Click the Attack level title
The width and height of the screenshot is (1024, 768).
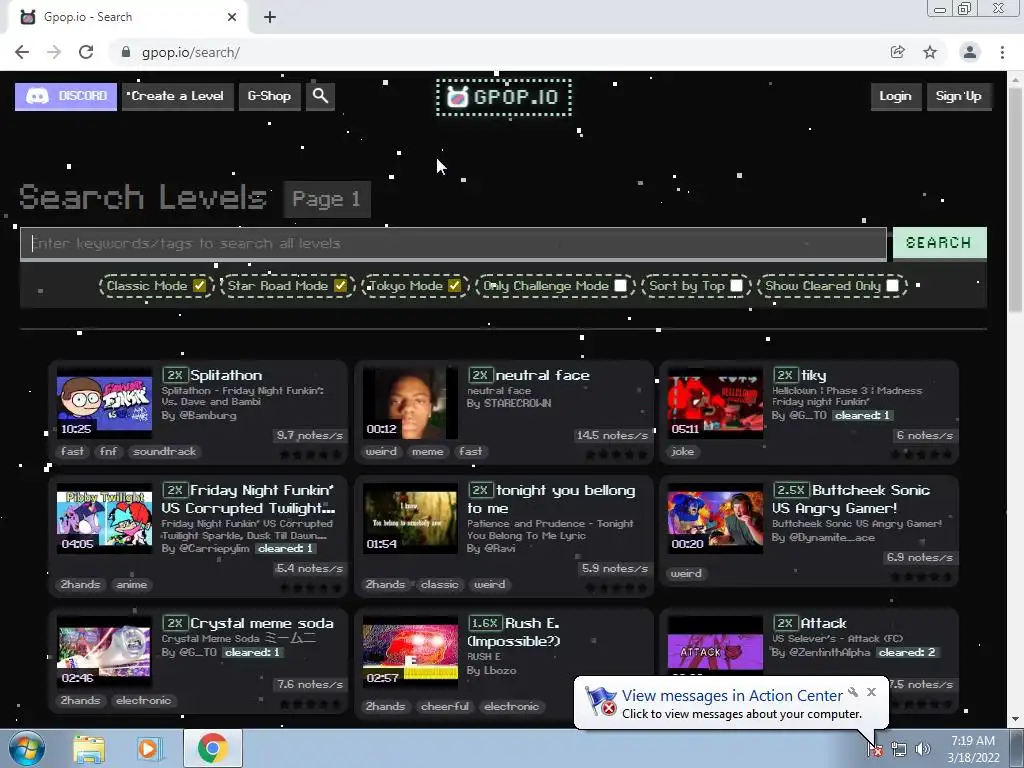[x=823, y=624]
